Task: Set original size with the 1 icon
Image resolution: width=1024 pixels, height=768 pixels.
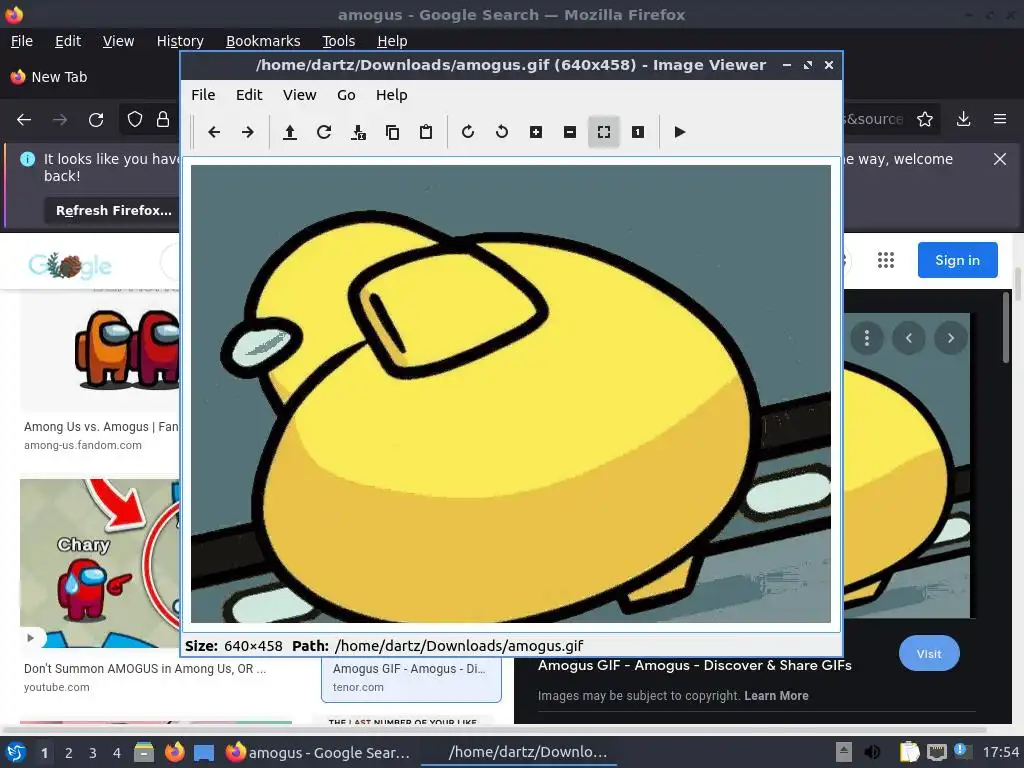Action: [637, 133]
